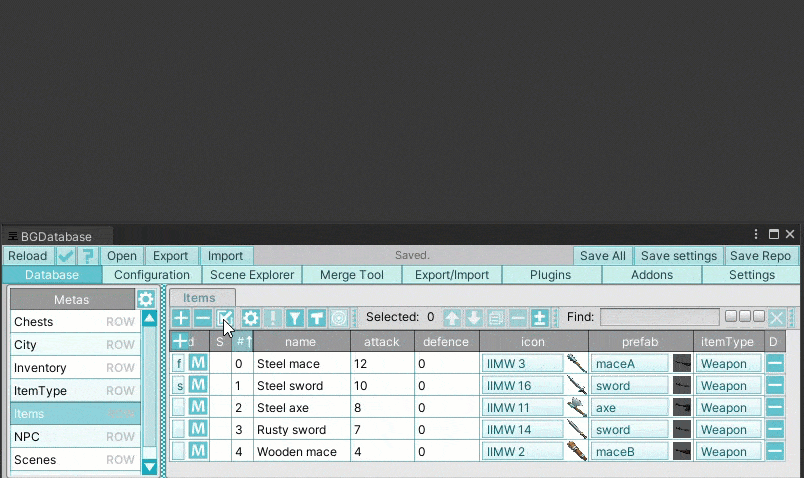The height and width of the screenshot is (478, 804).
Task: Click the Find search input field
Action: [x=659, y=317]
